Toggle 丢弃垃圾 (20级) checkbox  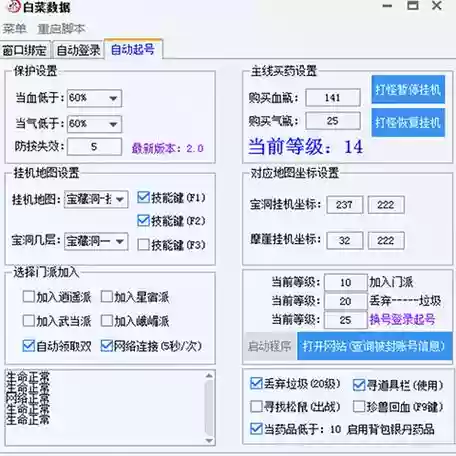pos(256,384)
